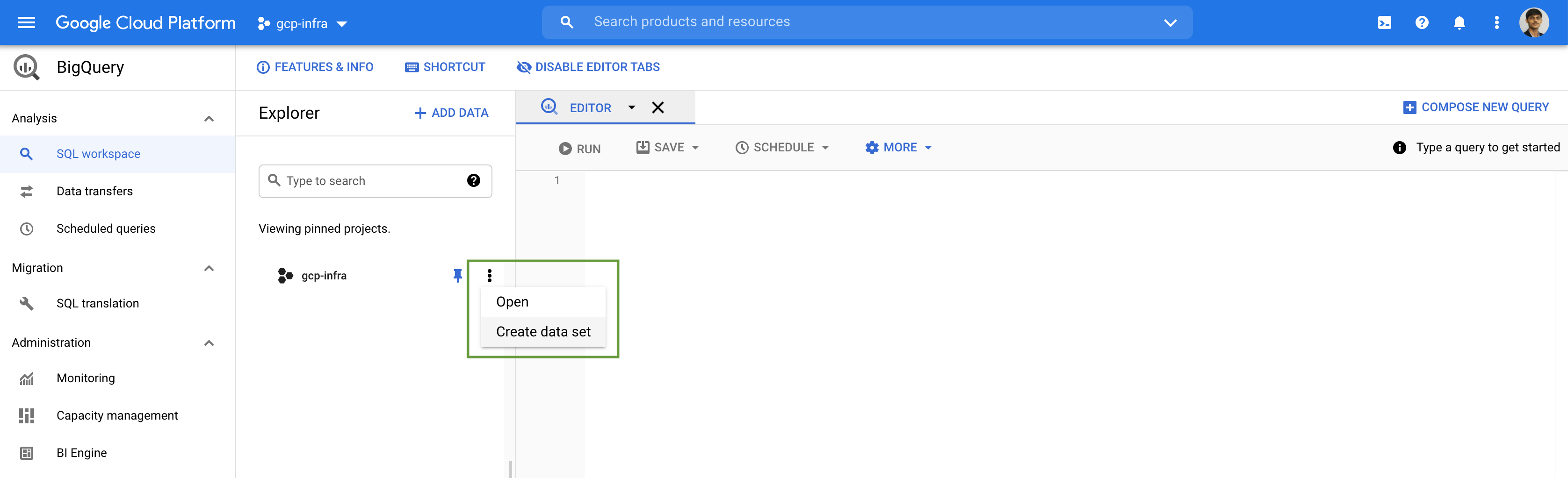This screenshot has height=478, width=1568.
Task: Open the gcp-infra project selector dropdown
Action: (302, 23)
